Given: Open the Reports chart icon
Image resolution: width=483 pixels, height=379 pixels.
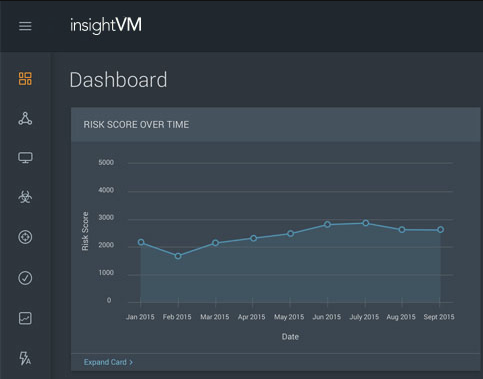Looking at the screenshot, I should point(25,318).
